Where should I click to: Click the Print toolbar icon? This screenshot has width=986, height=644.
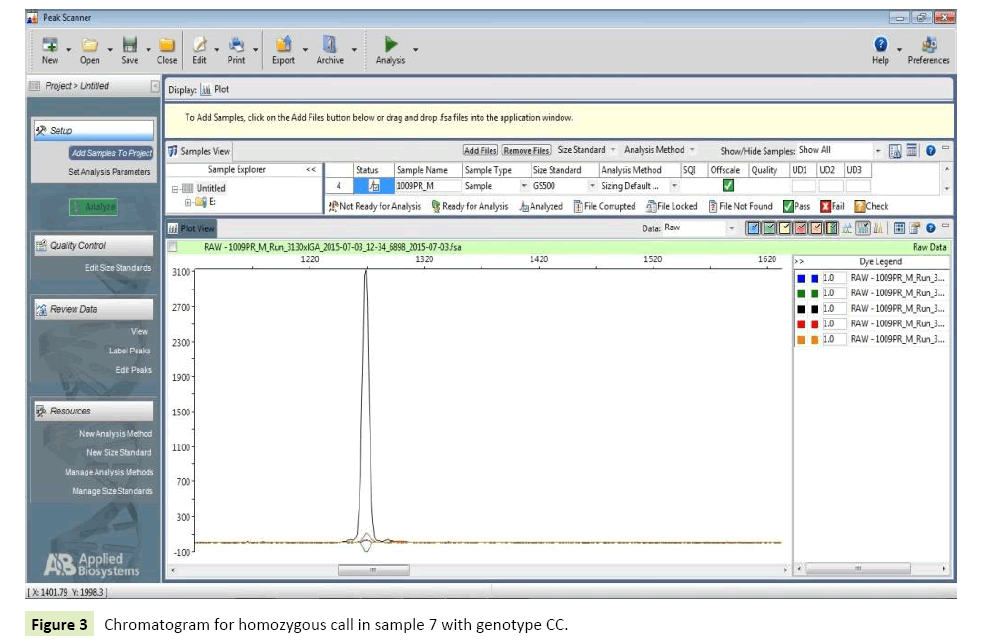tap(236, 45)
